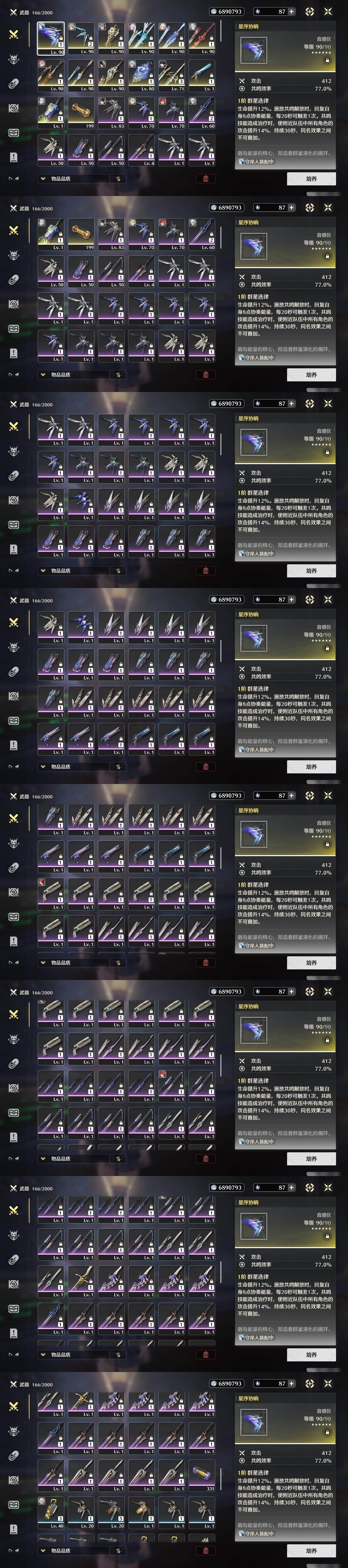The image size is (348, 1568).
Task: Click the plus button next to 87 in the topmost panel
Action: coord(291,11)
